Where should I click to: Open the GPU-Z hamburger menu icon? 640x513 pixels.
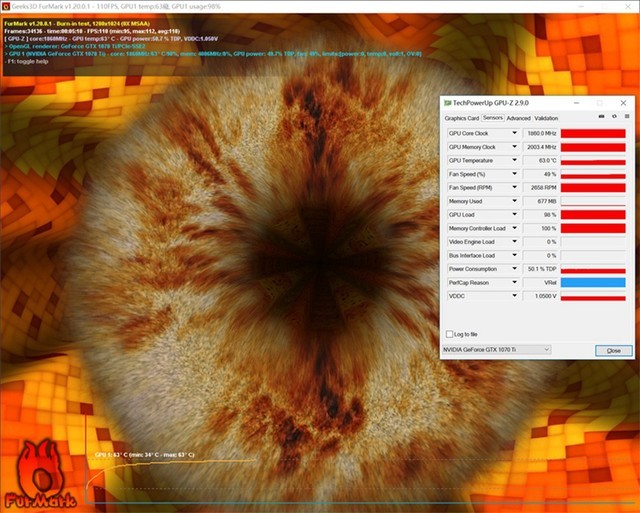click(627, 117)
